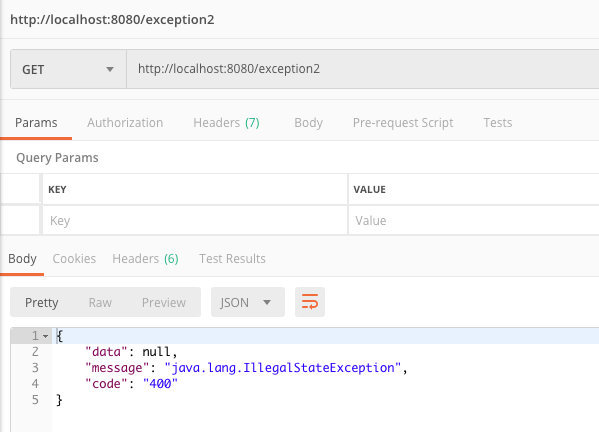Select the Pretty view button
Screen dimensions: 599x432
click(x=42, y=303)
